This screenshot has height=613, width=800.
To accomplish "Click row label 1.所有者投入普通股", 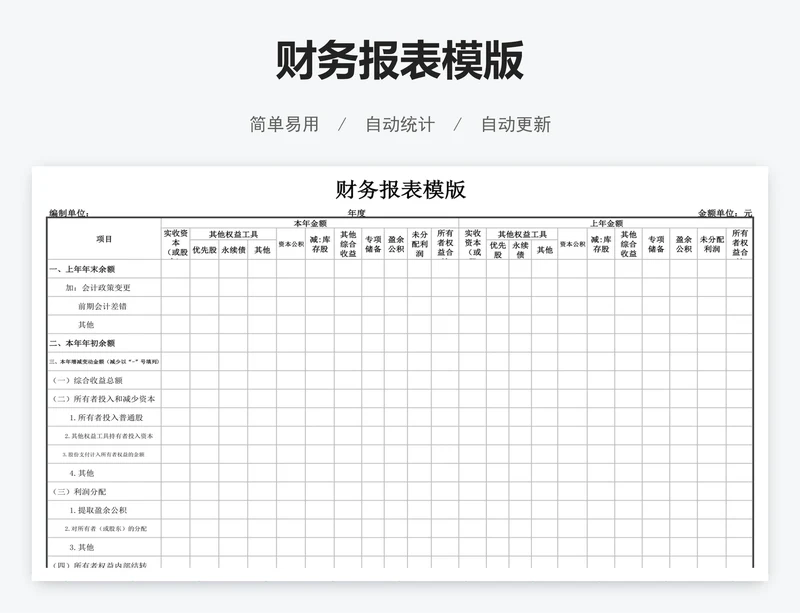I will 106,418.
